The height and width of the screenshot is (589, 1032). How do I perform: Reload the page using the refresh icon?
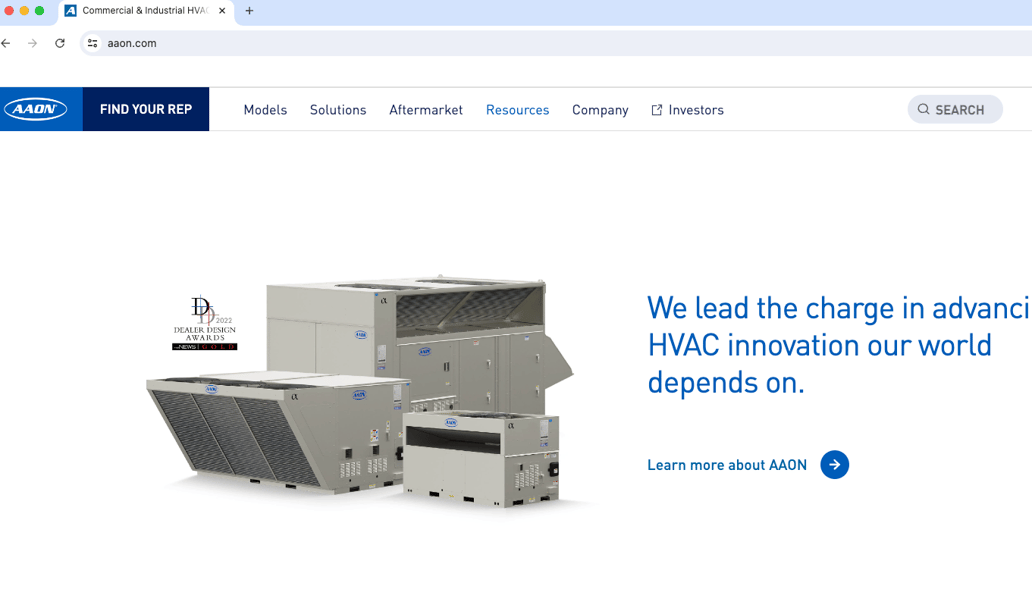click(59, 43)
